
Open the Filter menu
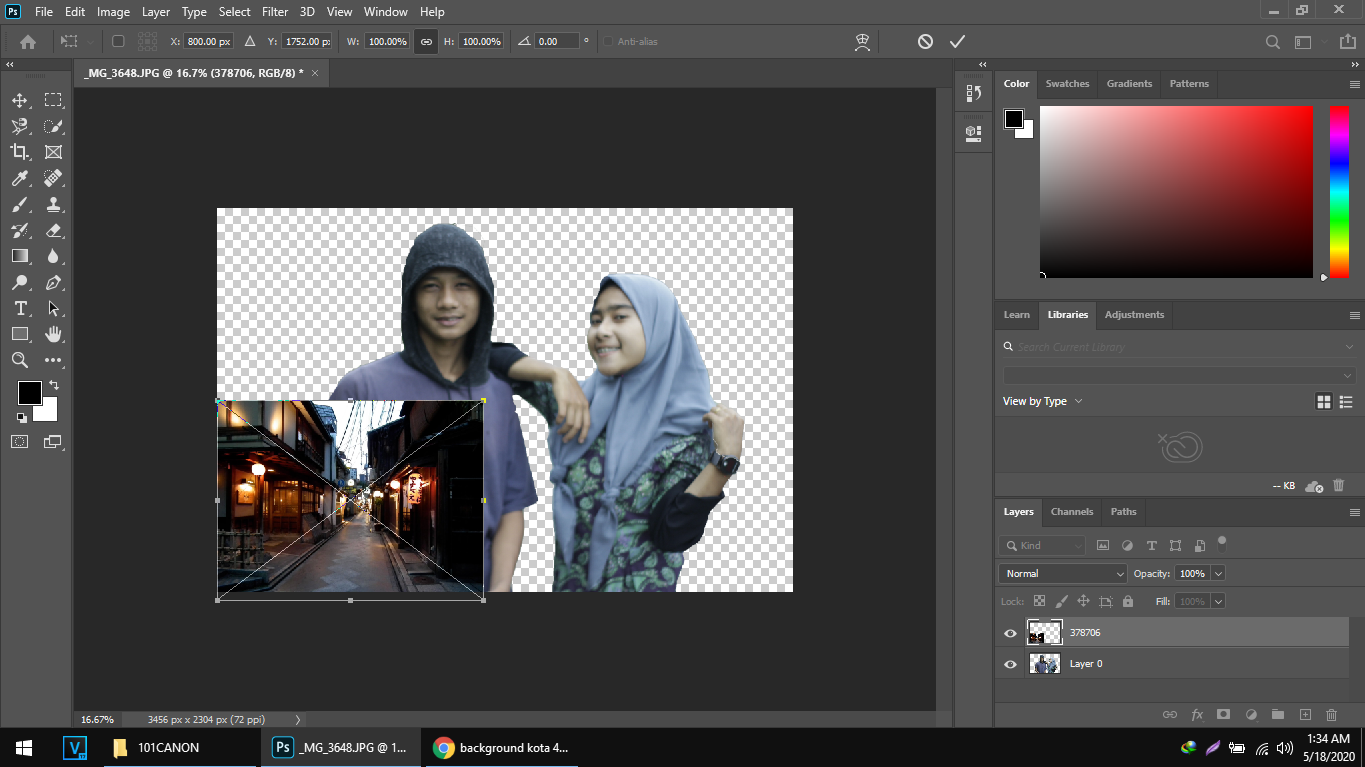pos(275,12)
